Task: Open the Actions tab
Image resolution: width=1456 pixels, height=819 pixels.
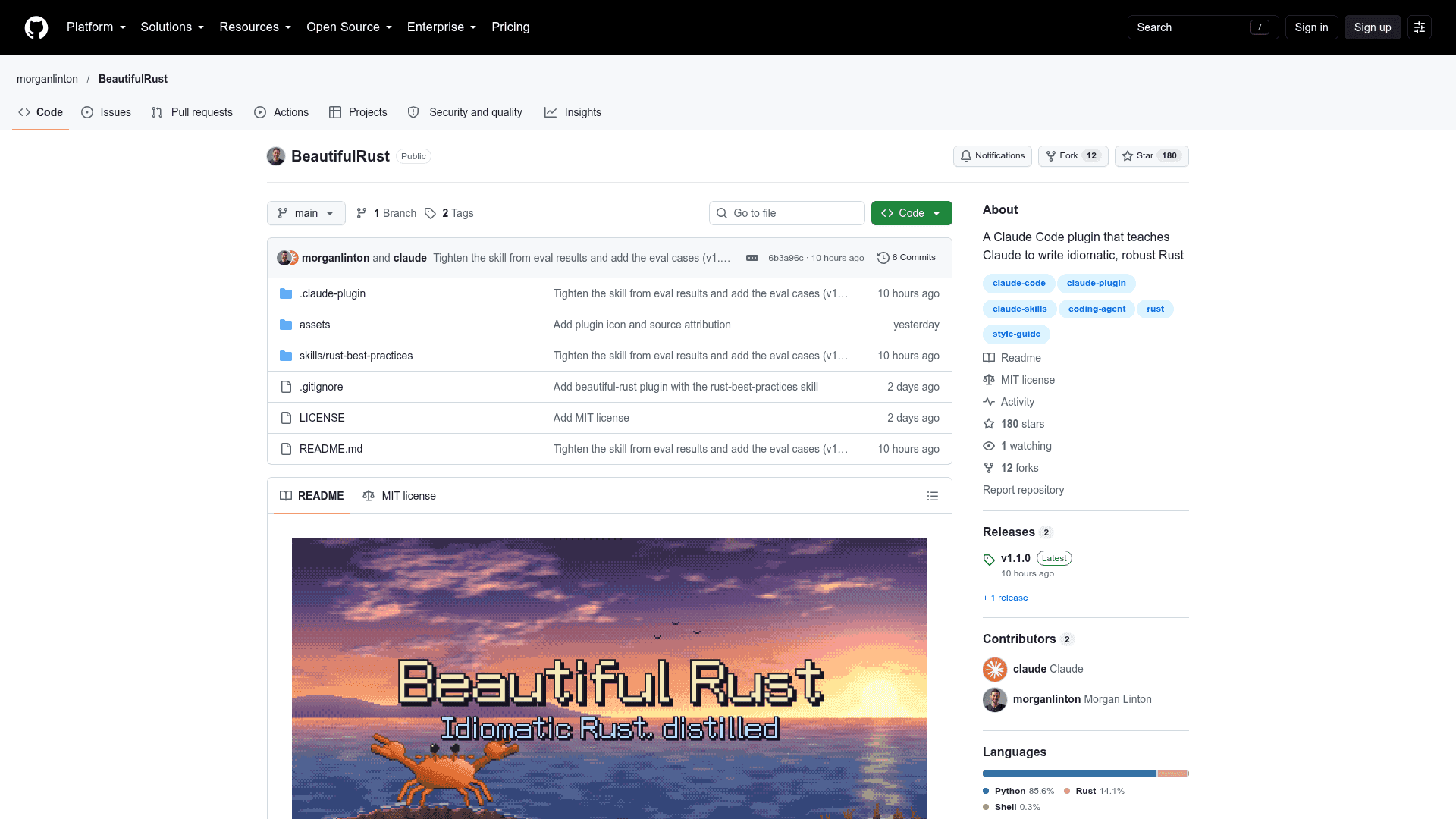Action: click(281, 112)
